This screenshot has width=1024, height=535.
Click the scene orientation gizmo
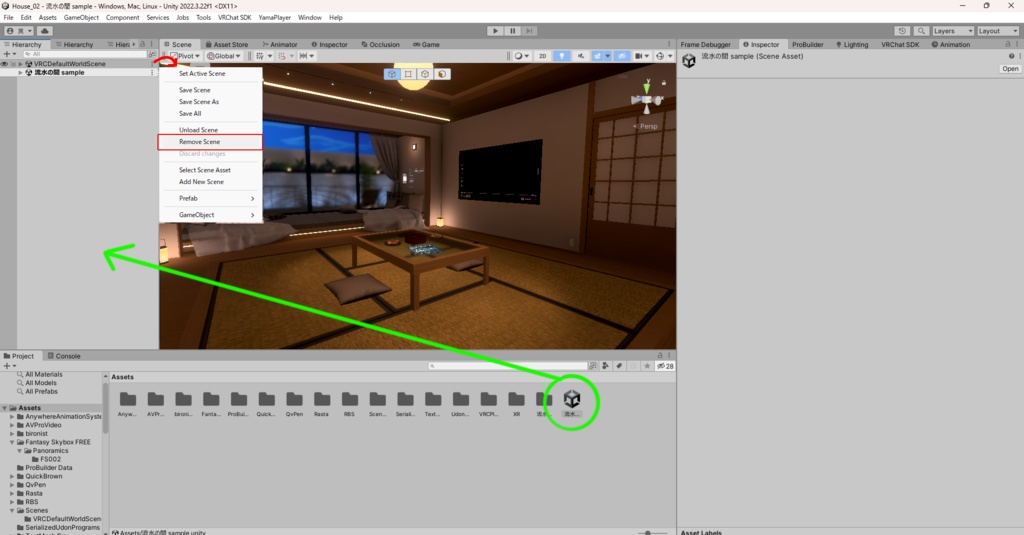click(647, 99)
